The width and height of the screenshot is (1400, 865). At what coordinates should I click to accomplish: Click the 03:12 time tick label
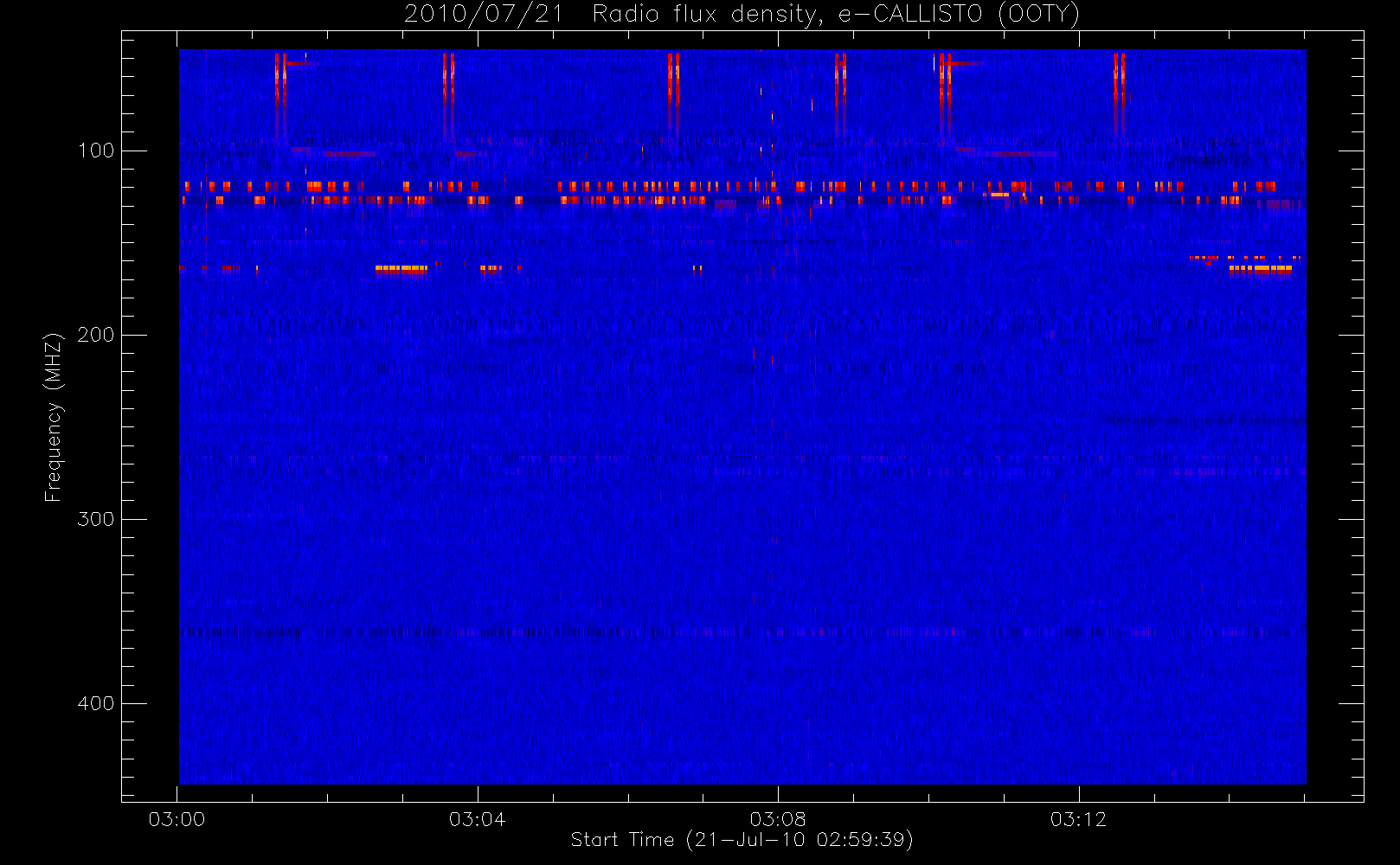tap(1078, 819)
